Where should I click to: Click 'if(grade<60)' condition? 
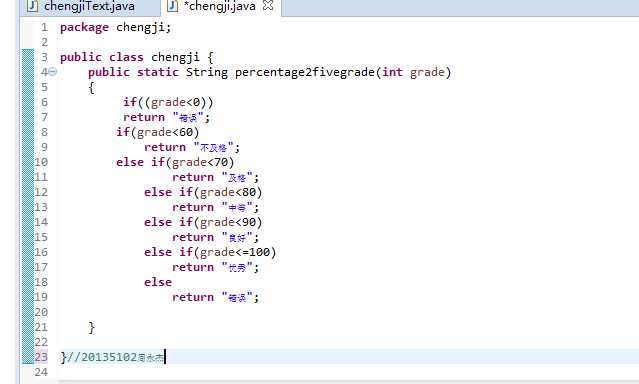pos(157,132)
